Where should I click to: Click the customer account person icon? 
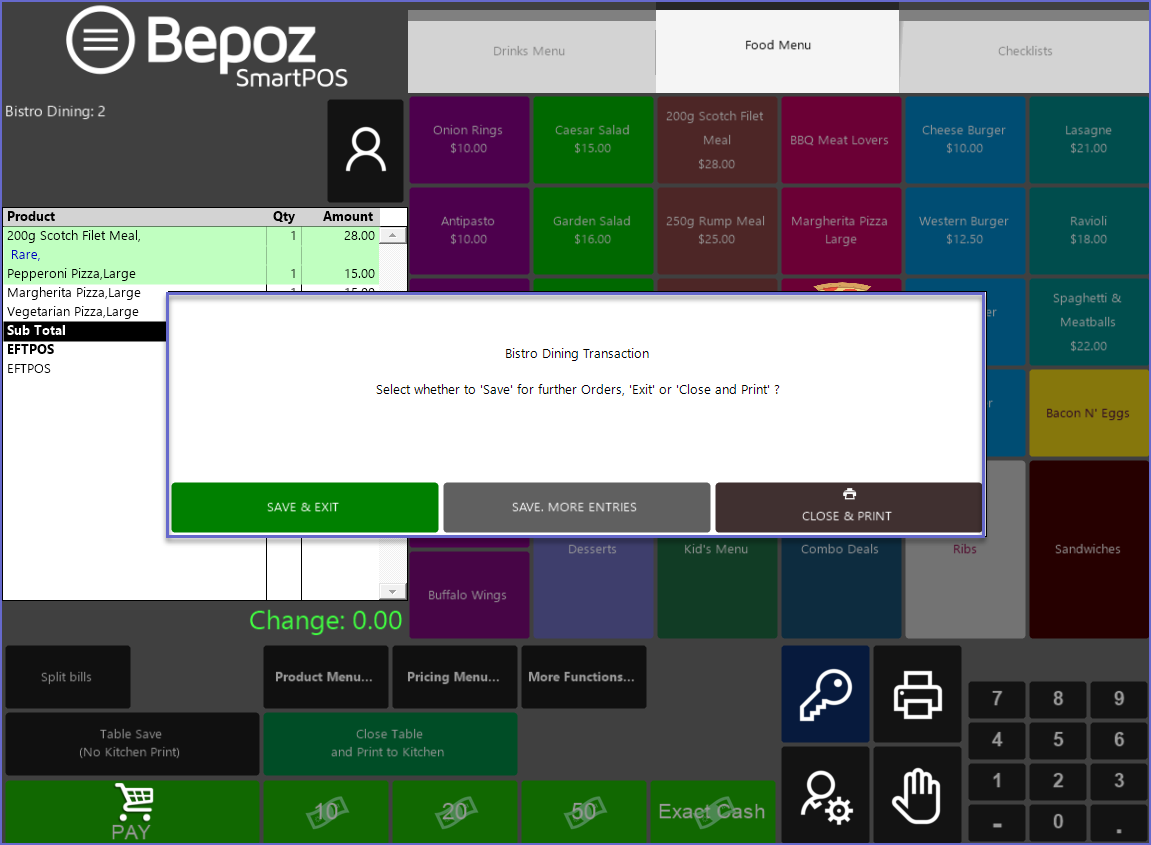[365, 151]
